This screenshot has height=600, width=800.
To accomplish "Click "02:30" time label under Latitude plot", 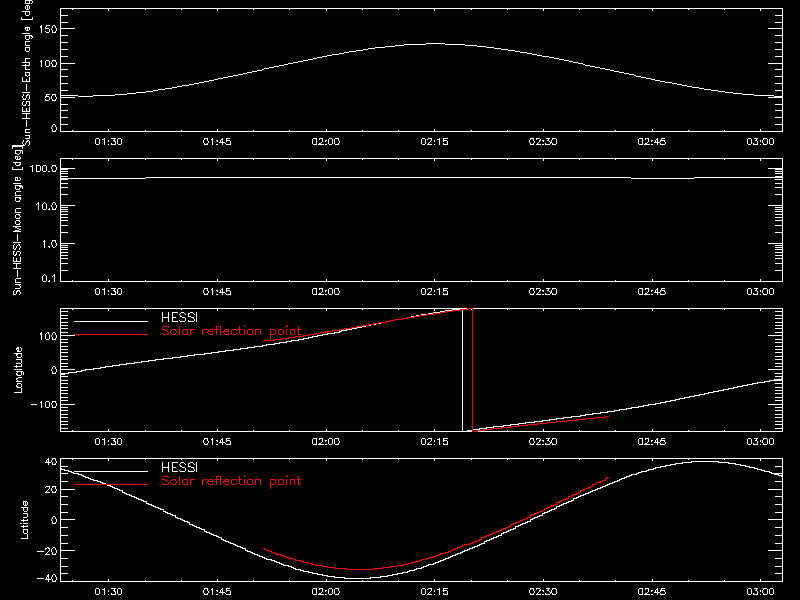I will (543, 591).
